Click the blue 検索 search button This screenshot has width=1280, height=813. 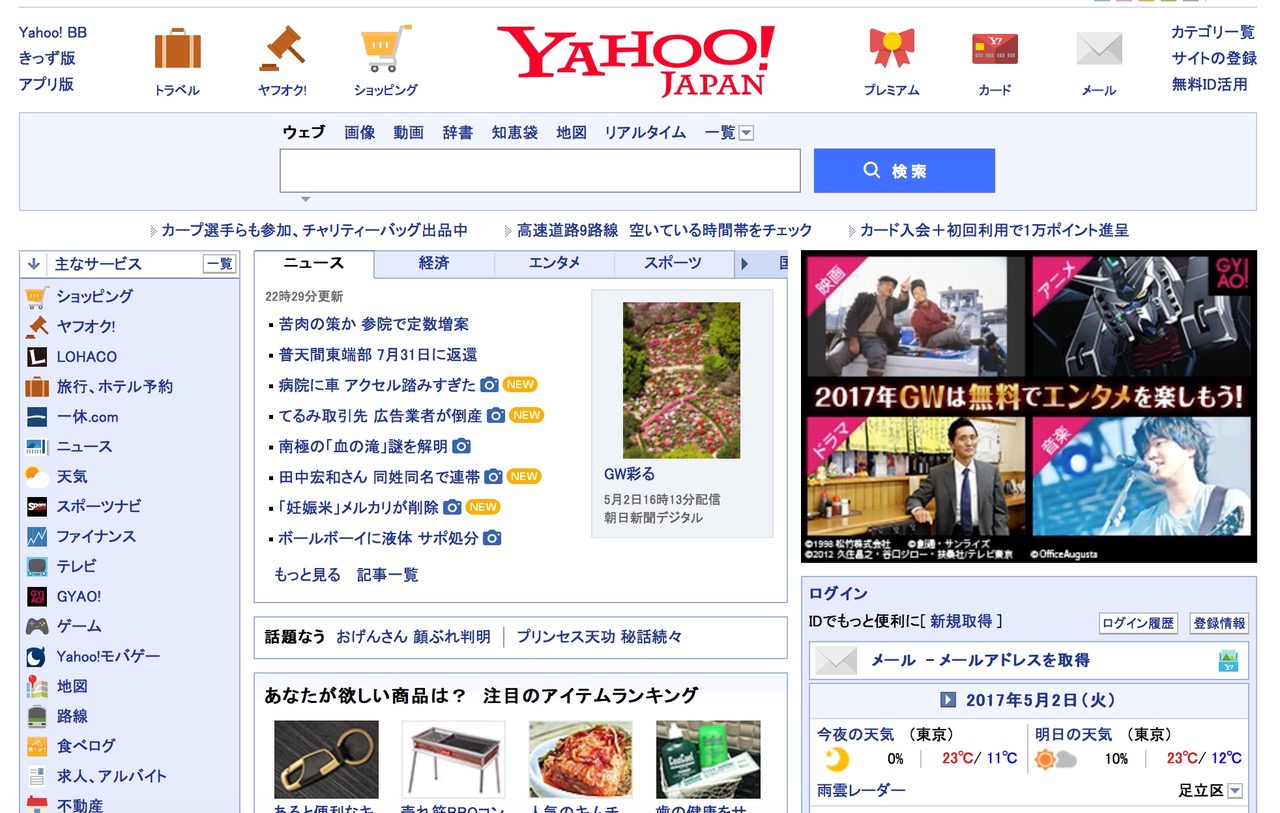pyautogui.click(x=904, y=170)
